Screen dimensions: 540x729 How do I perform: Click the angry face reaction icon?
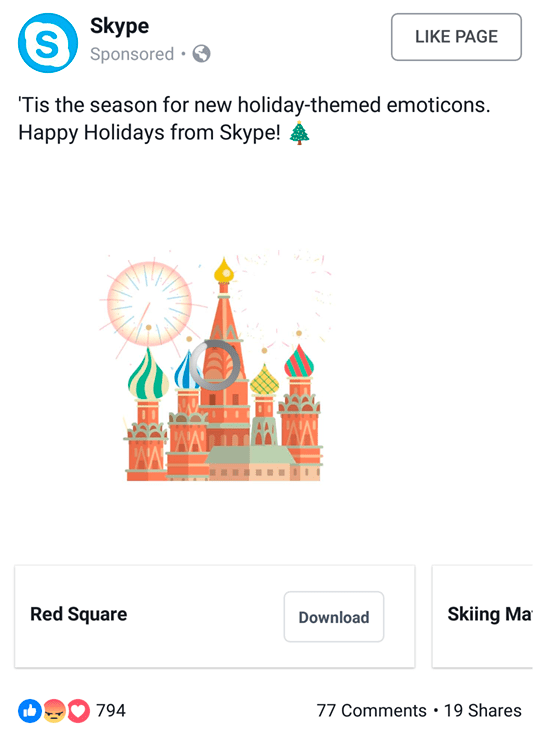click(x=54, y=711)
